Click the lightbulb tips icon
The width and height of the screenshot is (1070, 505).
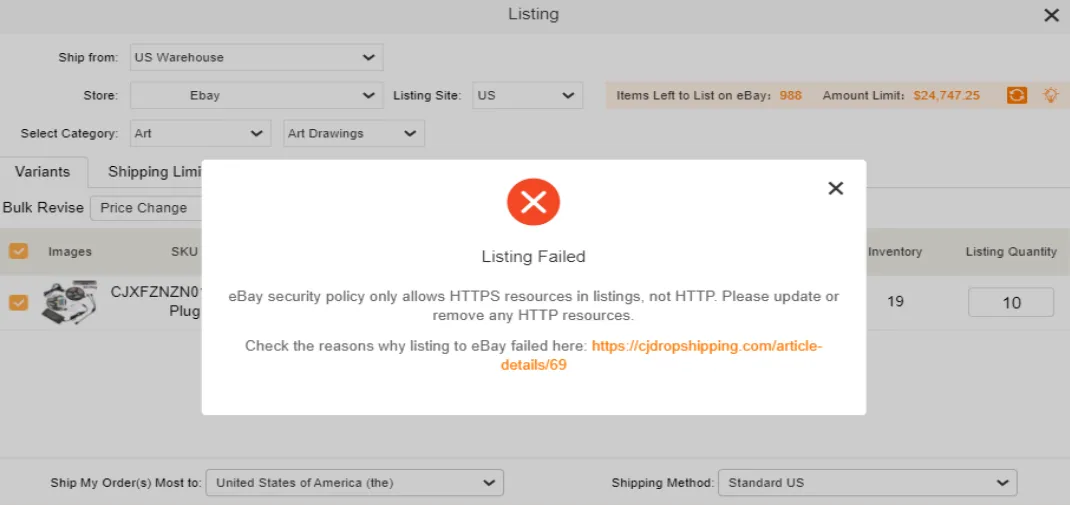click(1050, 96)
